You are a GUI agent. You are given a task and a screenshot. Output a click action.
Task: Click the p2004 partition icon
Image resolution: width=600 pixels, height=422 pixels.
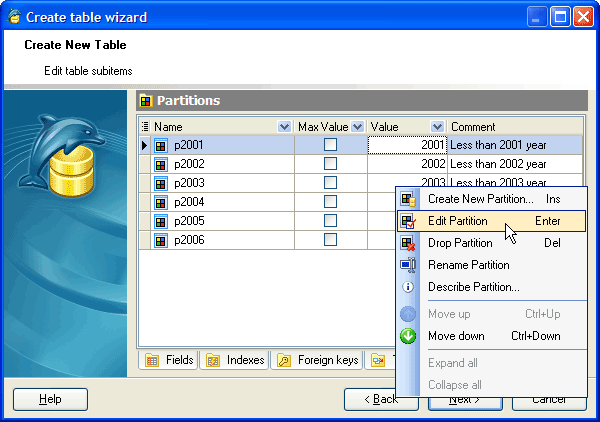(161, 203)
